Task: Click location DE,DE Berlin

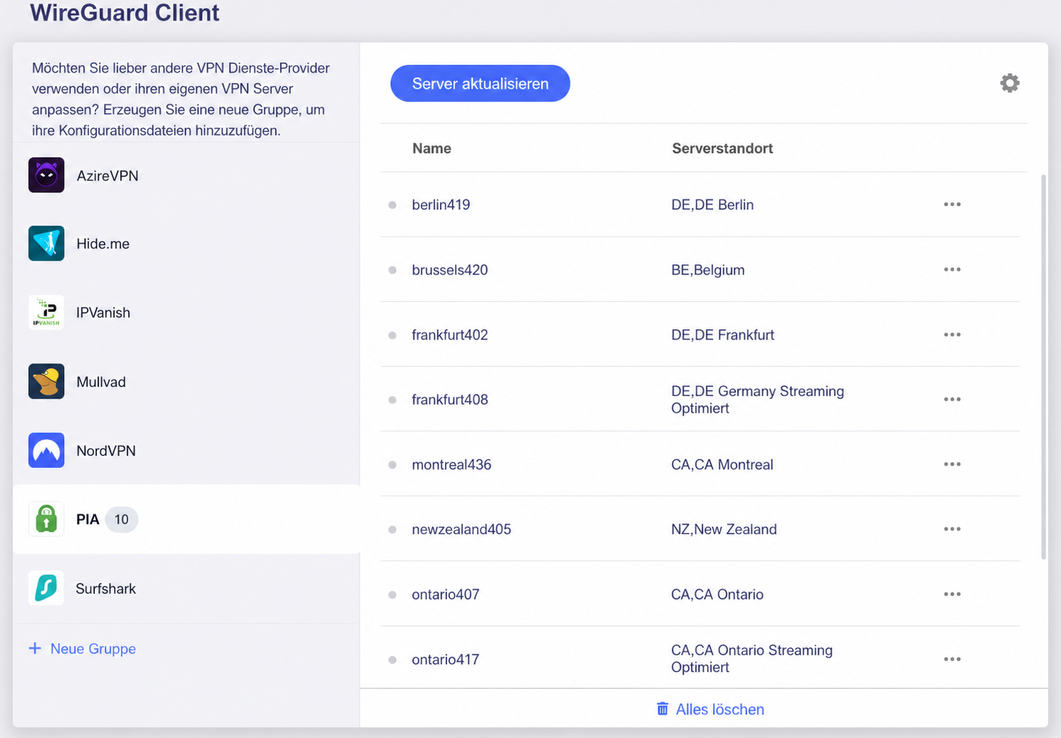Action: tap(712, 204)
